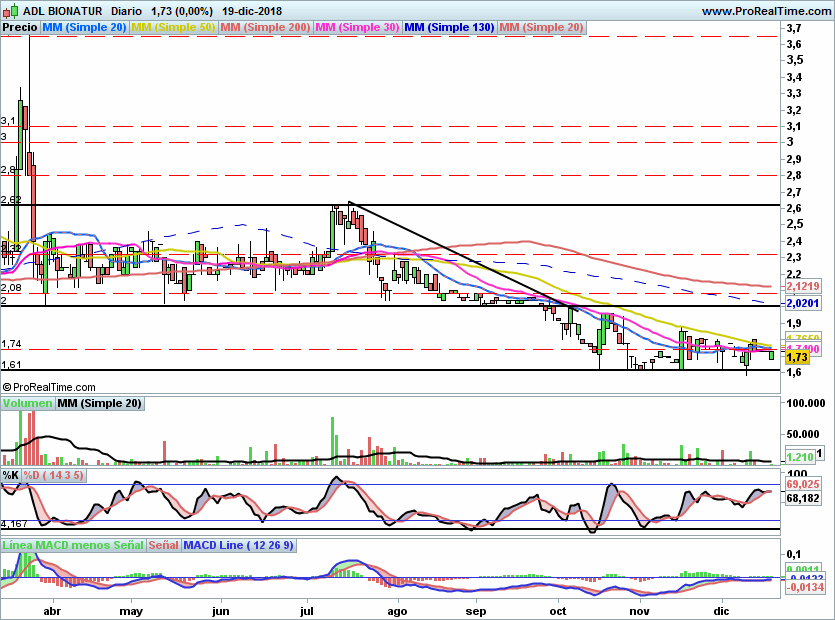Click the dark blue MM (Simple 130) label
The image size is (835, 620).
(x=449, y=27)
